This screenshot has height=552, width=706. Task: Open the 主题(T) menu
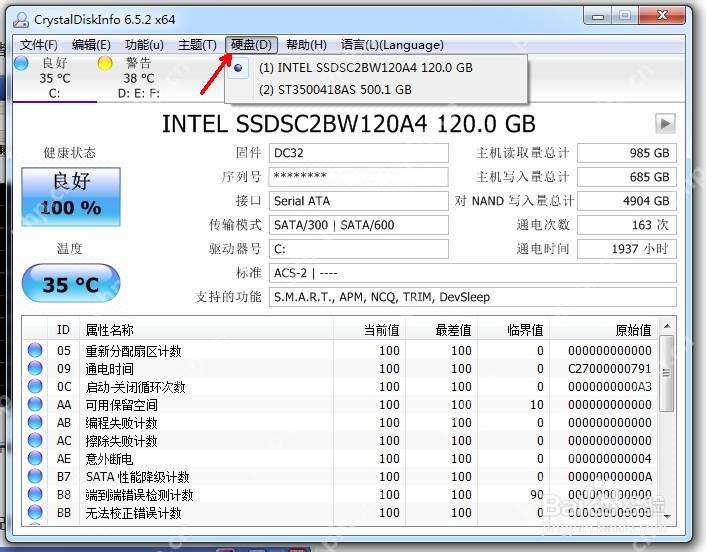[x=197, y=45]
